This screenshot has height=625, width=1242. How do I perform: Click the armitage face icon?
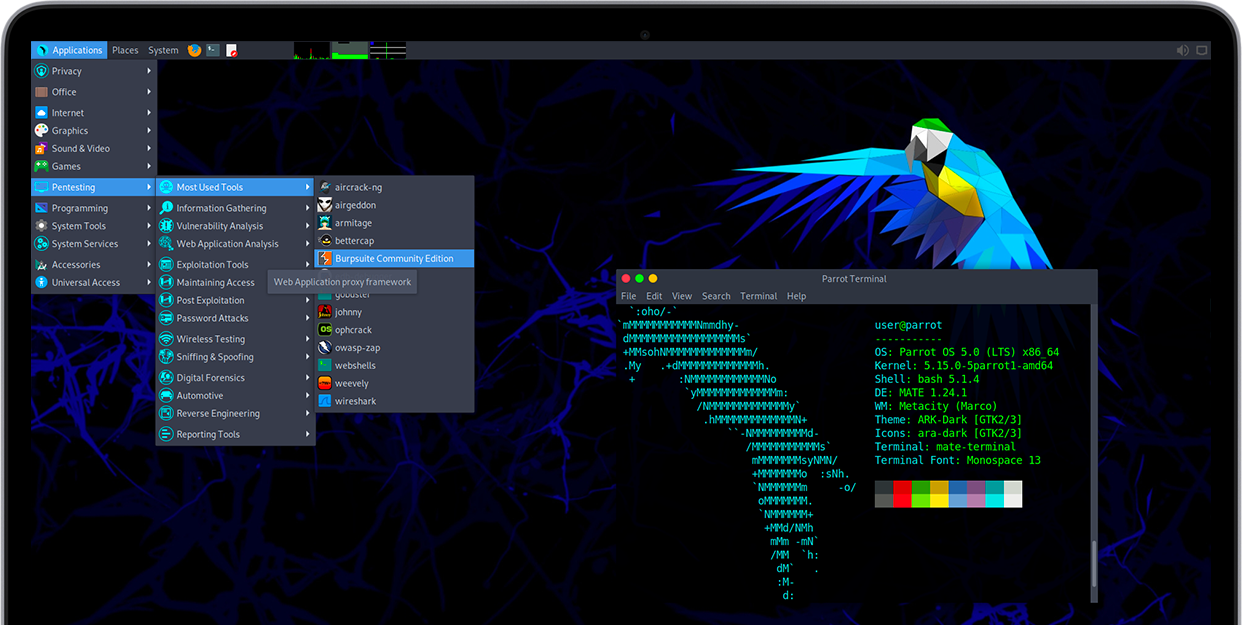pos(325,223)
